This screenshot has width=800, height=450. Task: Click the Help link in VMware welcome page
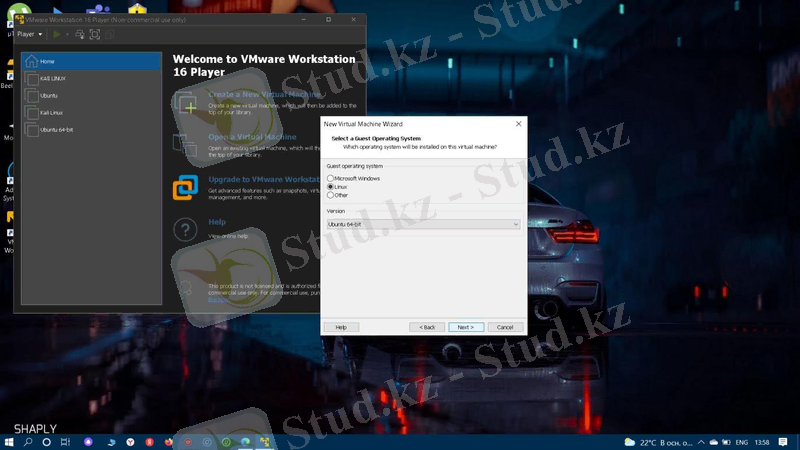click(x=217, y=222)
